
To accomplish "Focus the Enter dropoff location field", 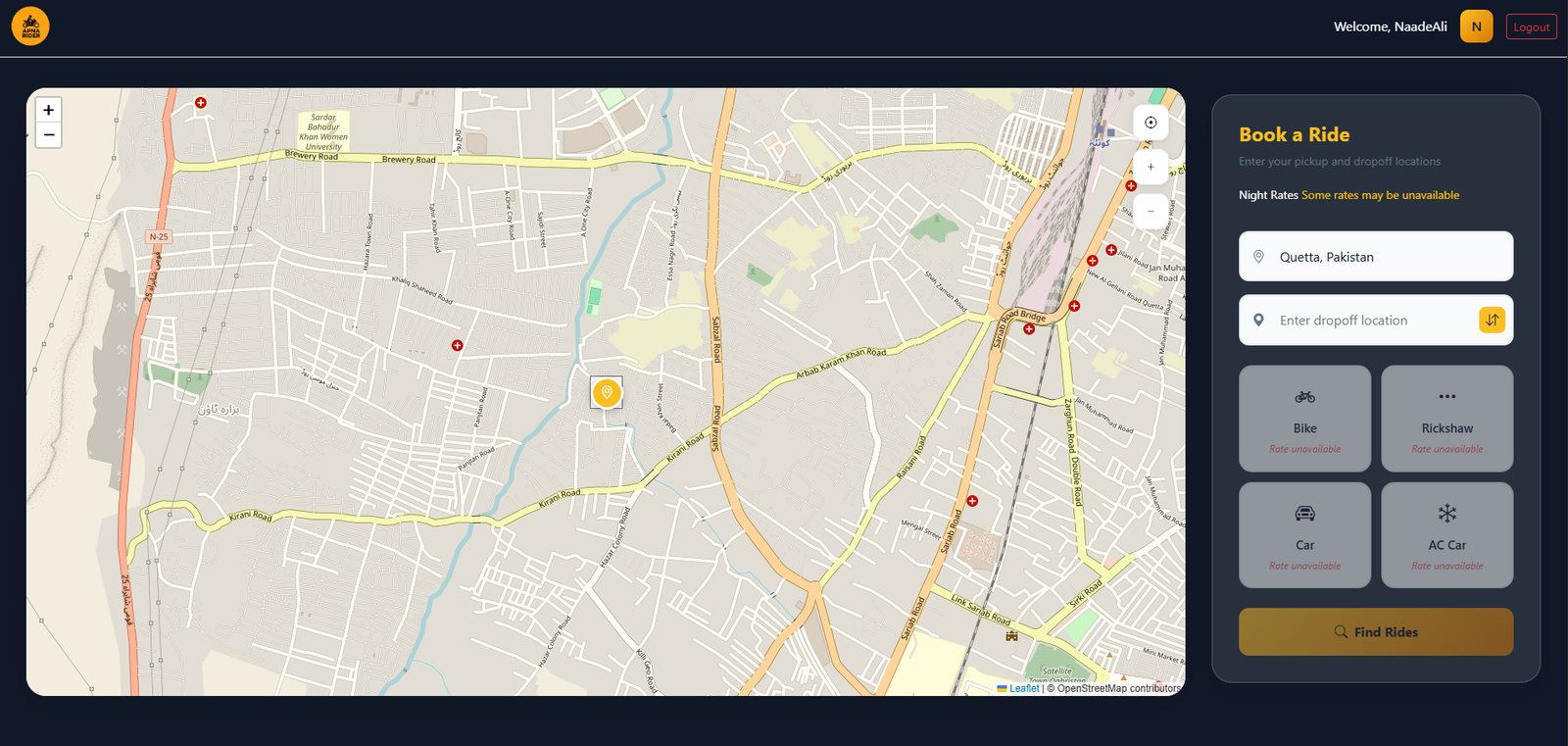I will coord(1376,321).
